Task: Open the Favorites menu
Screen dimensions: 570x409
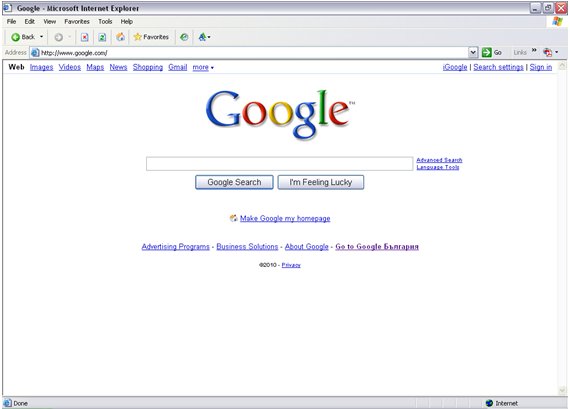Action: click(77, 21)
